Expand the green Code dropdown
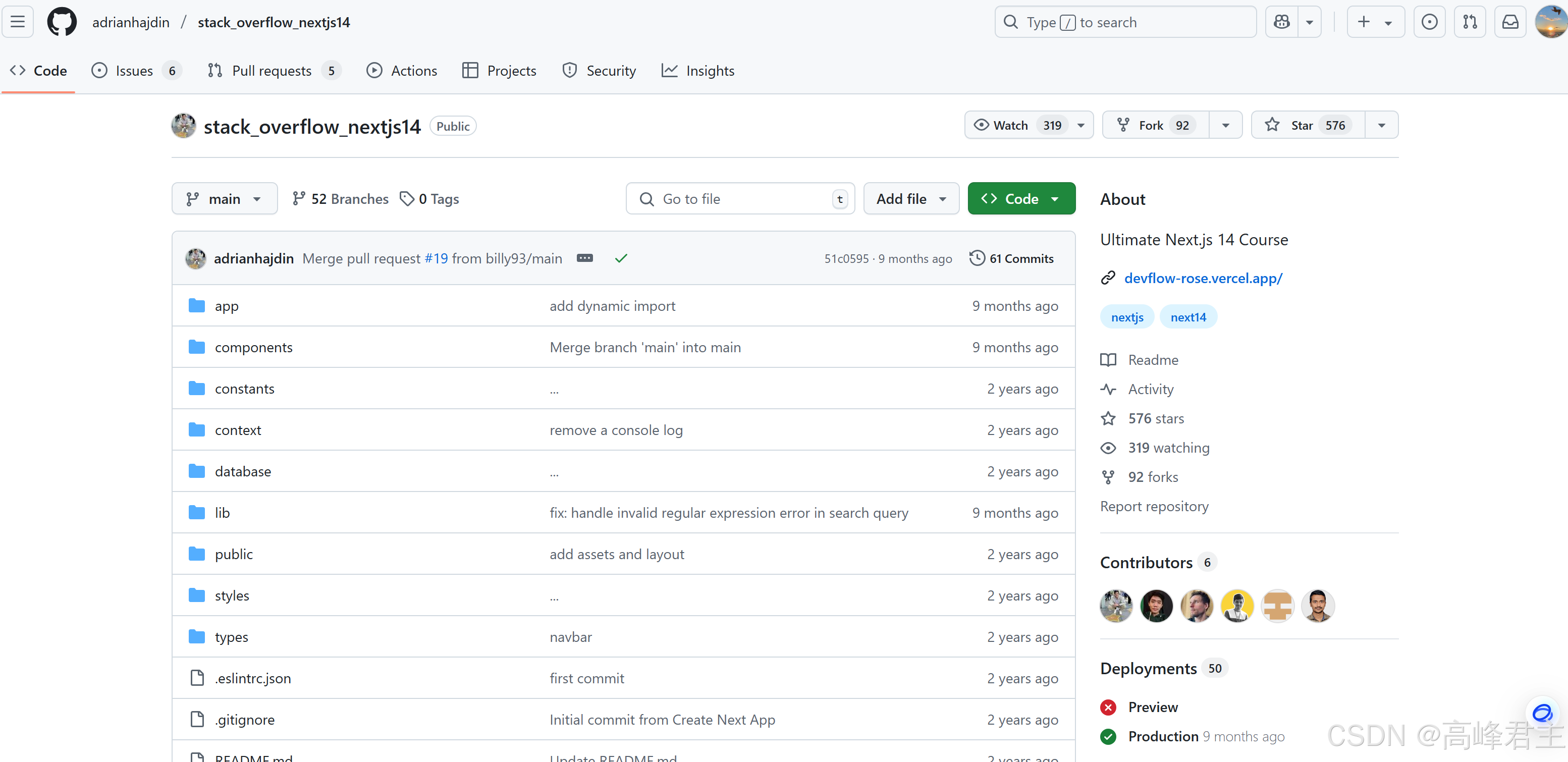The image size is (1568, 762). pyautogui.click(x=1021, y=198)
